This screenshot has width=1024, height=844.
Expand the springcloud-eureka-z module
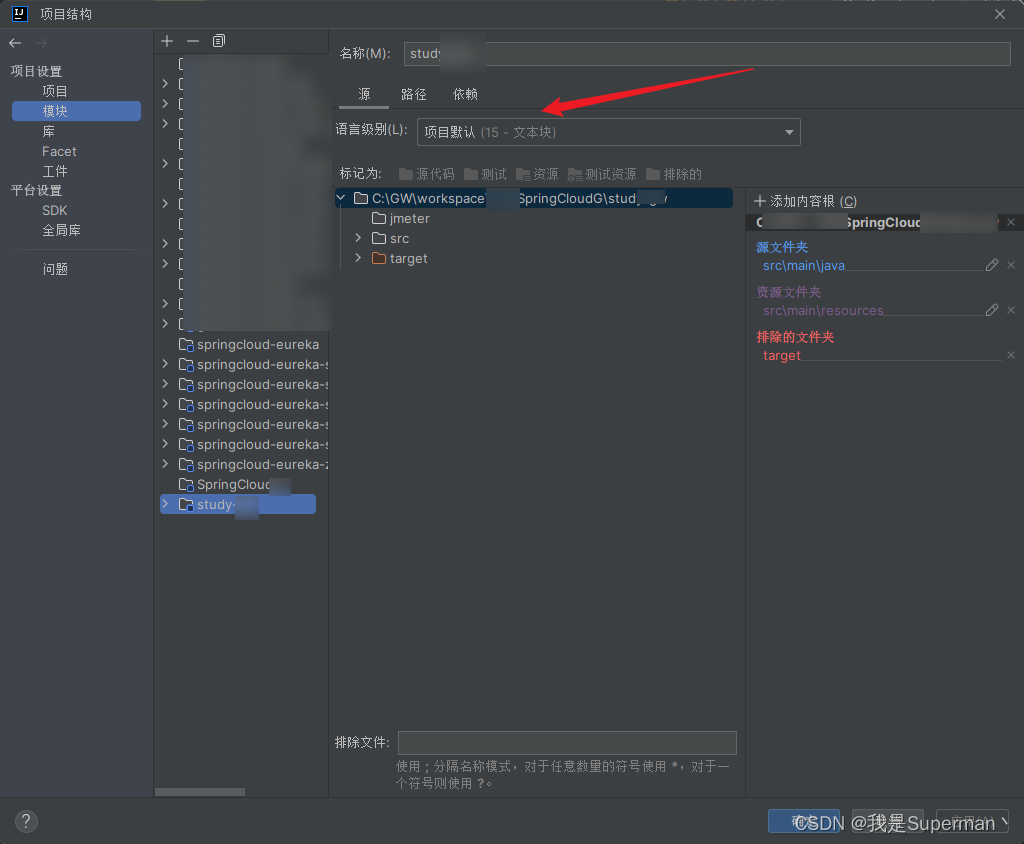pyautogui.click(x=165, y=464)
